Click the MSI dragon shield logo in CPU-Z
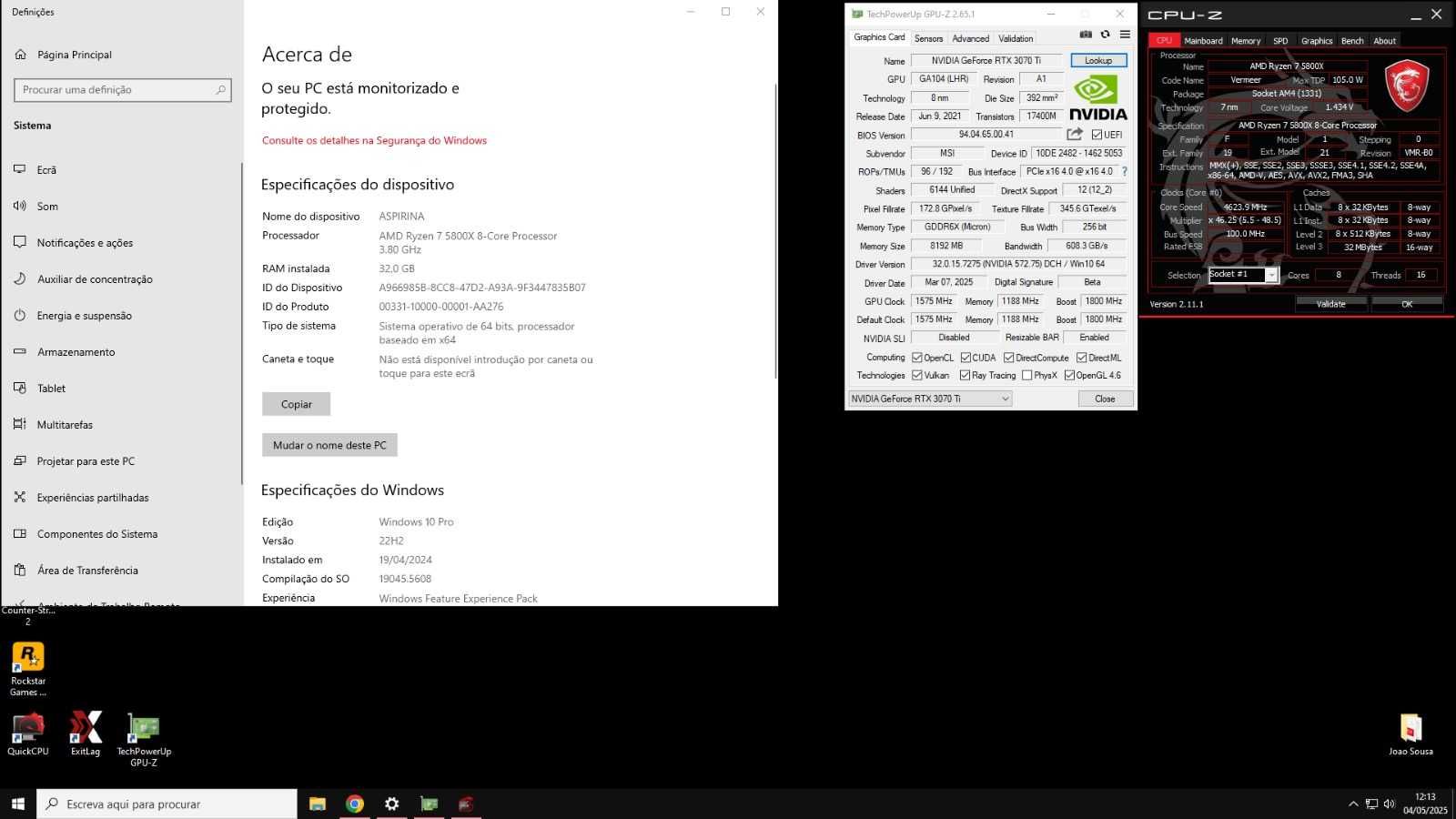The width and height of the screenshot is (1456, 819). click(x=1406, y=86)
